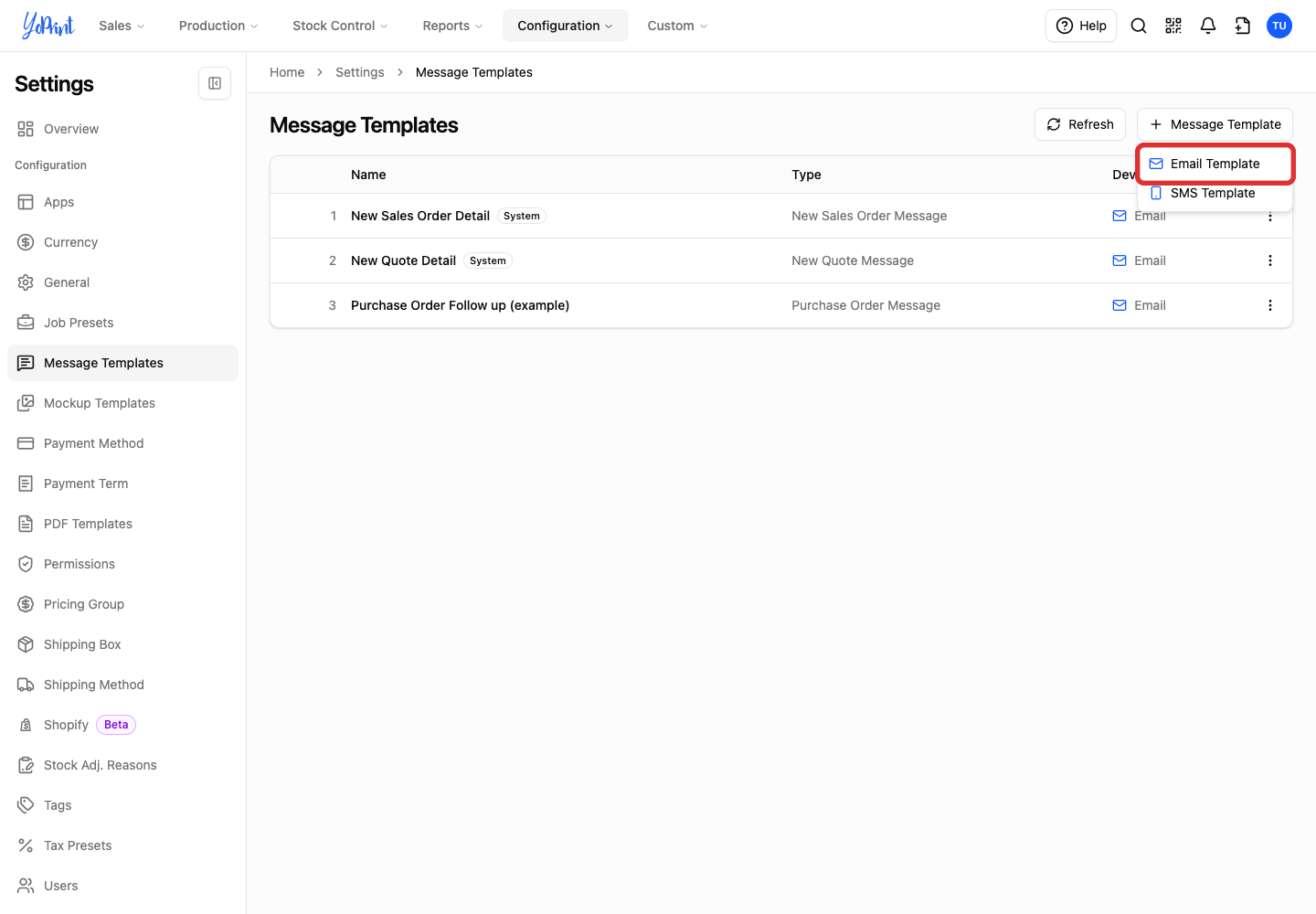The height and width of the screenshot is (914, 1316).
Task: Open Permissions settings
Action: 122,564
